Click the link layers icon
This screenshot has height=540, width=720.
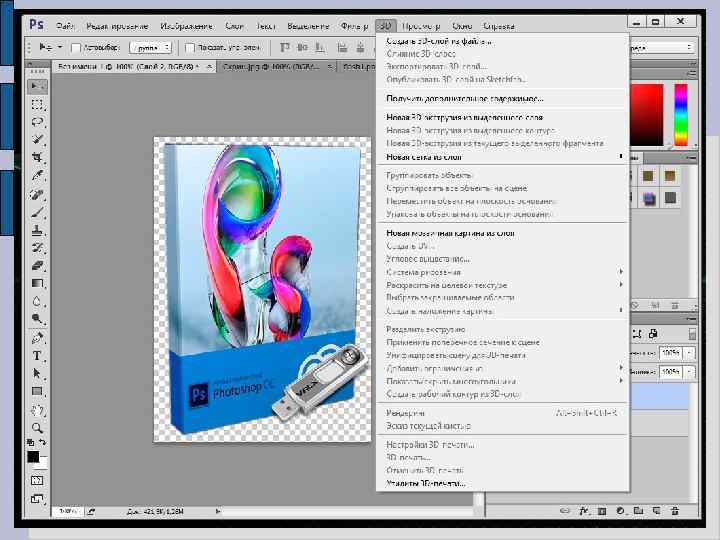pos(565,511)
